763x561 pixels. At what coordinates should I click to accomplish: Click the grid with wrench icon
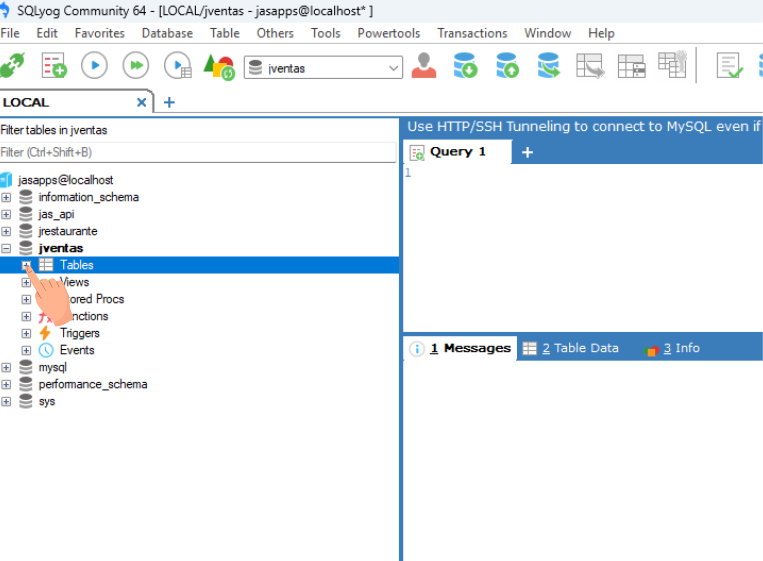pyautogui.click(x=672, y=64)
